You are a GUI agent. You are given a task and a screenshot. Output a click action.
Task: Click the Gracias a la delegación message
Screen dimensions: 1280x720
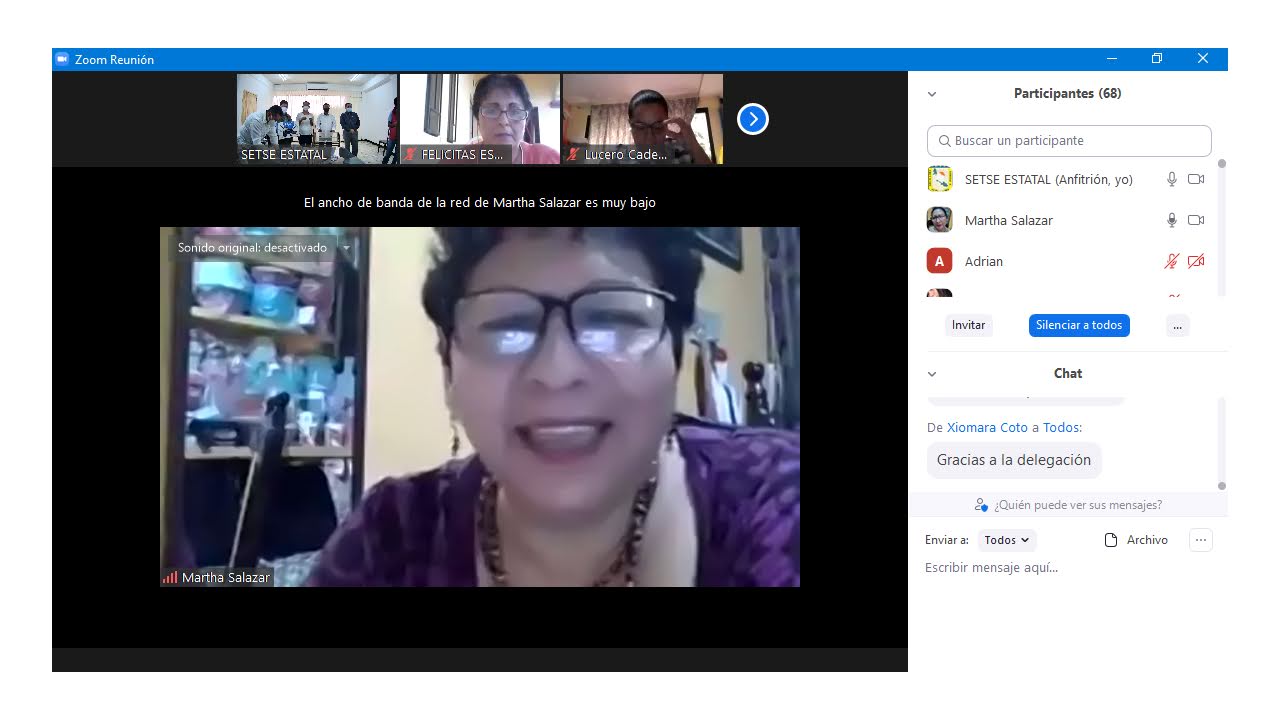point(1014,460)
